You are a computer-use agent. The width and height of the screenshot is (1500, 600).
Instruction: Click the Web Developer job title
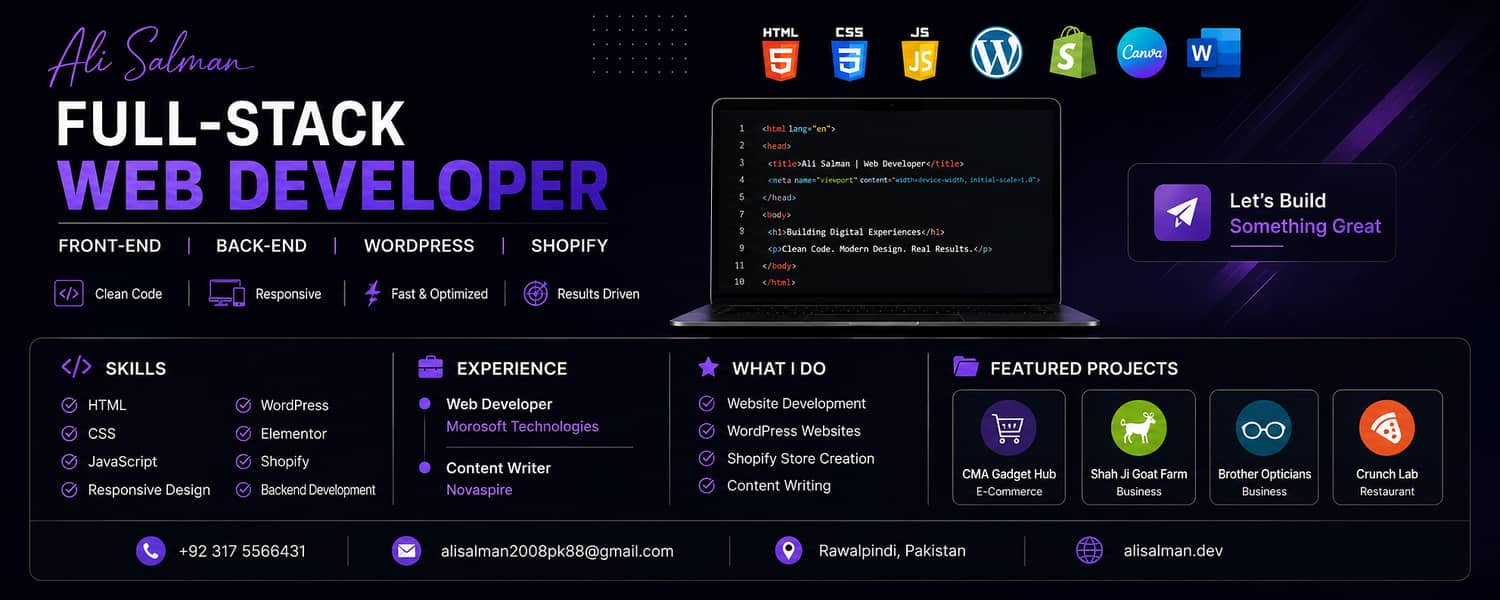[499, 404]
